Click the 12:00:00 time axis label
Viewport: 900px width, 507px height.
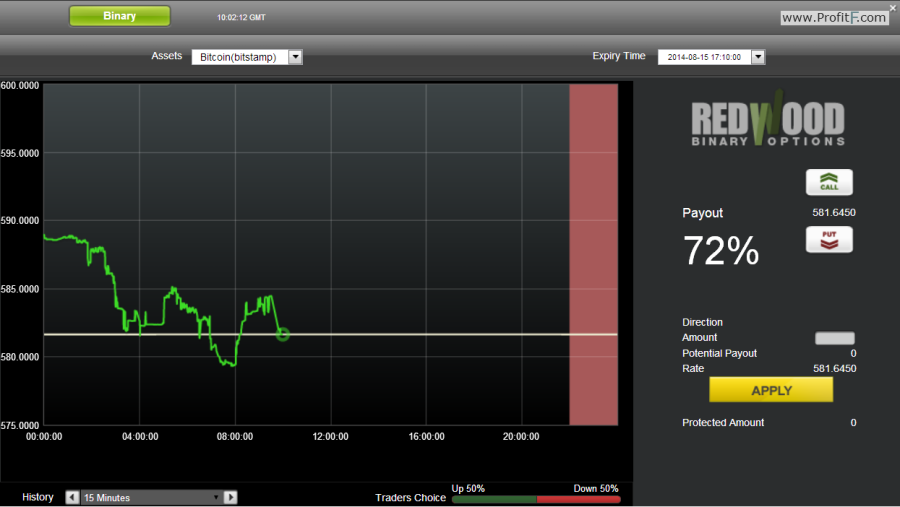(x=331, y=436)
